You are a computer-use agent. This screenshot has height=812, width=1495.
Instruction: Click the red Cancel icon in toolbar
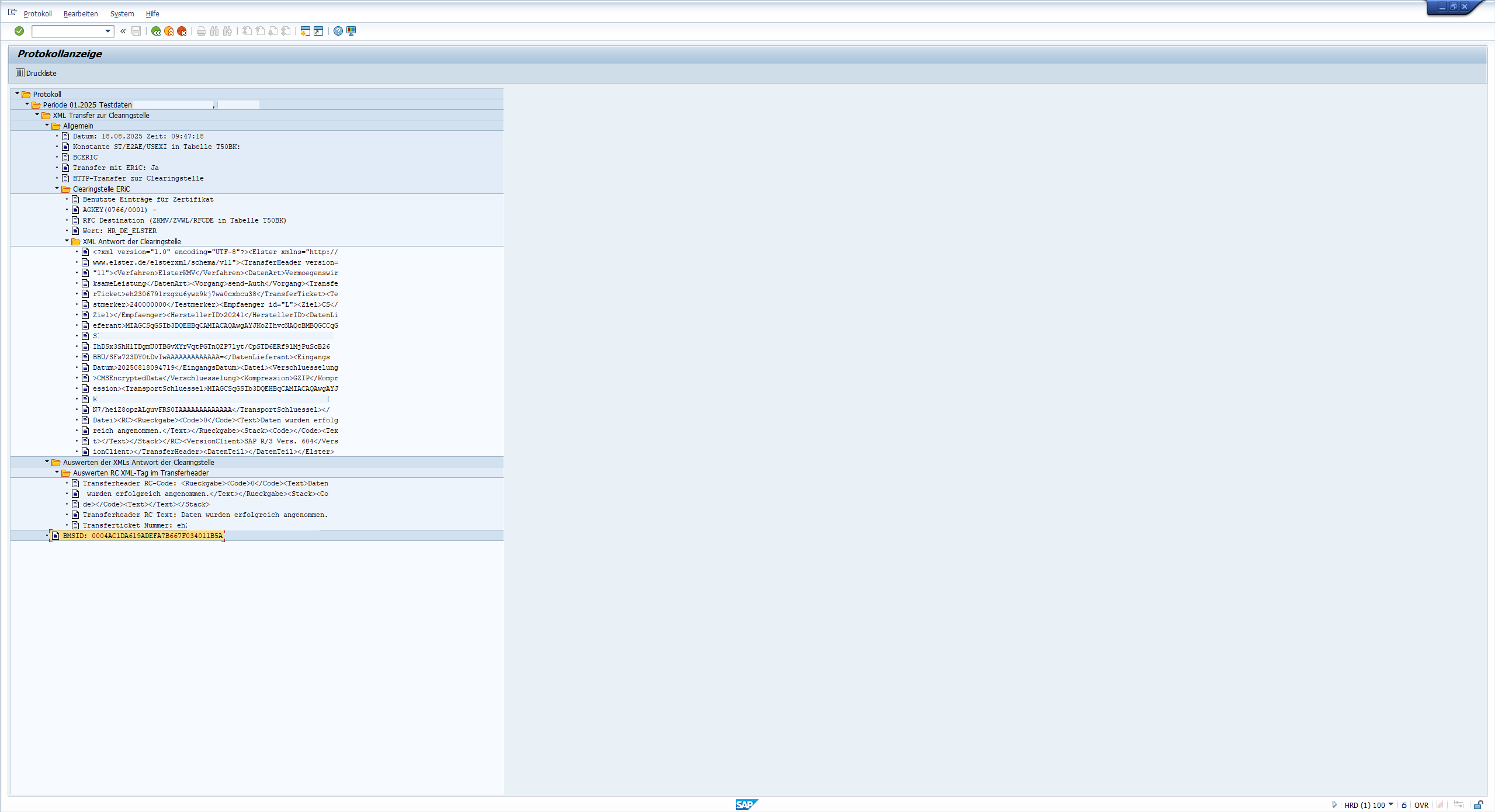(182, 31)
